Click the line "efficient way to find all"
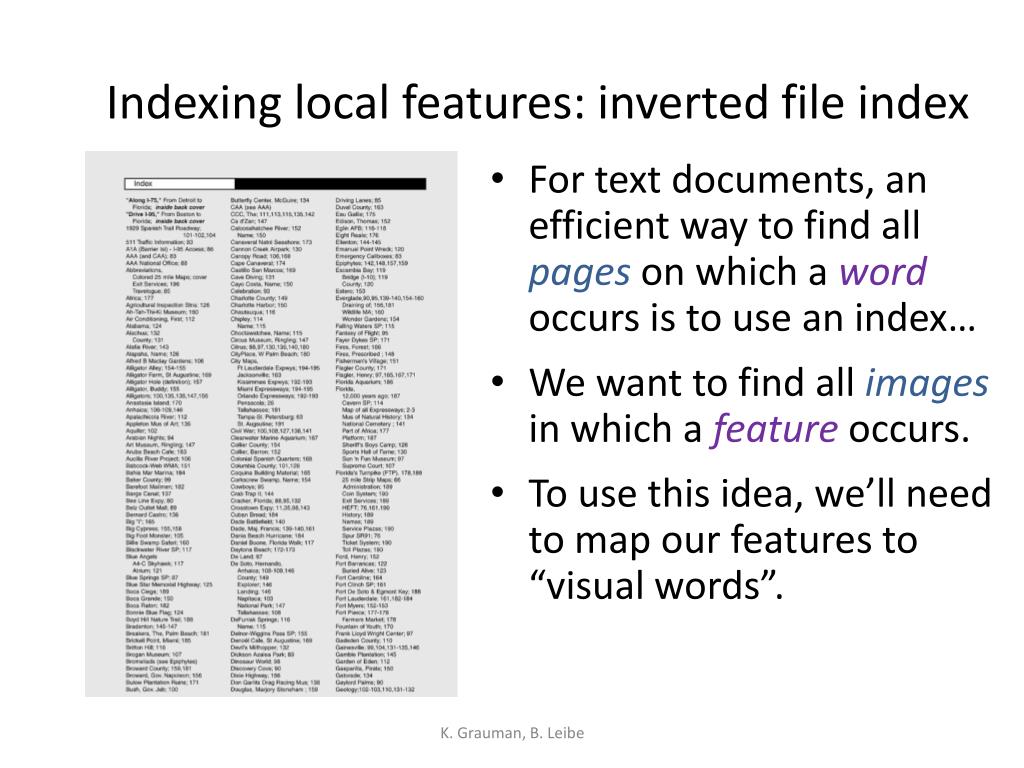The image size is (1024, 768). [724, 225]
